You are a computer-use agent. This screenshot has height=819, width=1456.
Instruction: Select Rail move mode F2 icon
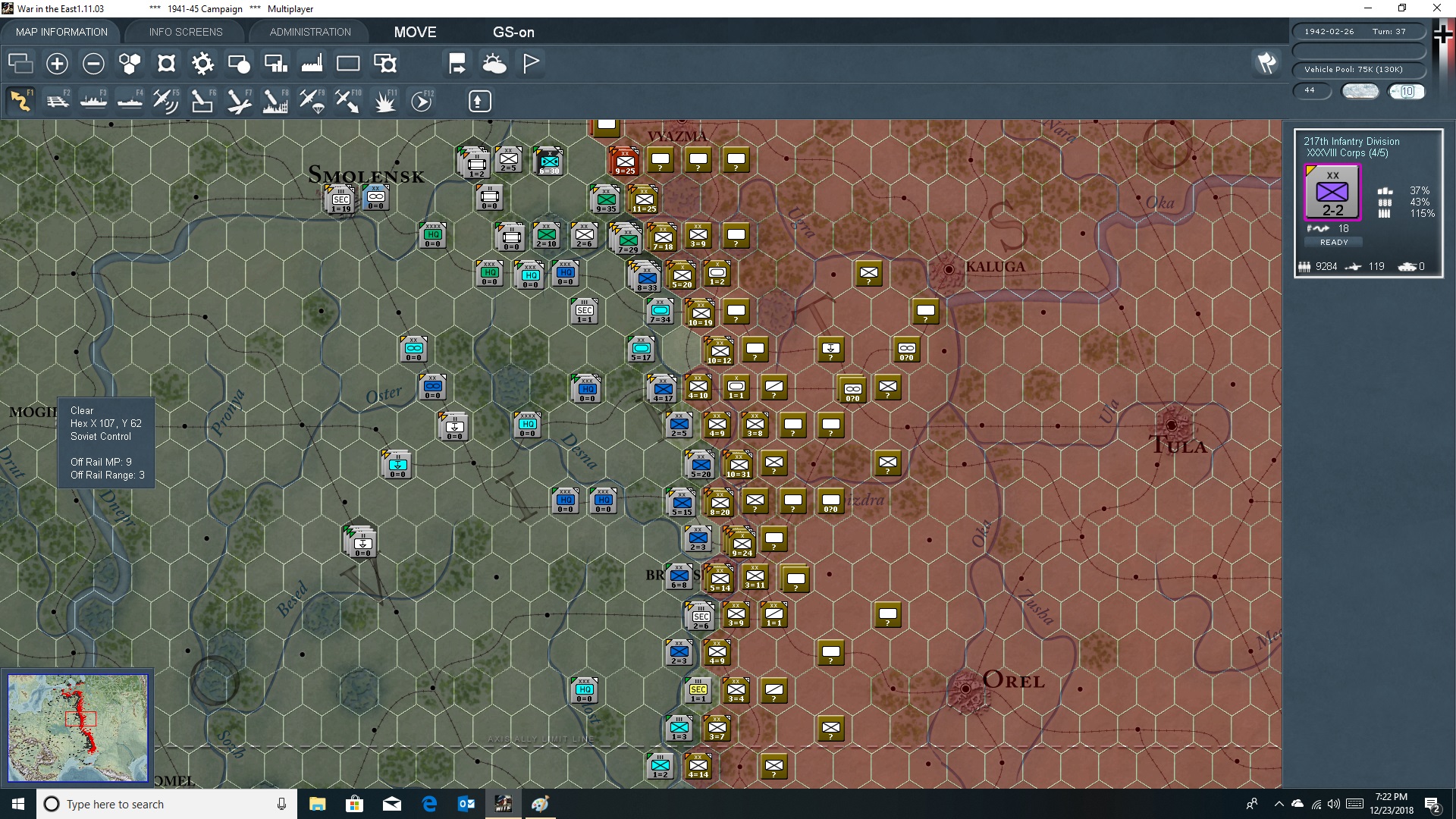57,101
